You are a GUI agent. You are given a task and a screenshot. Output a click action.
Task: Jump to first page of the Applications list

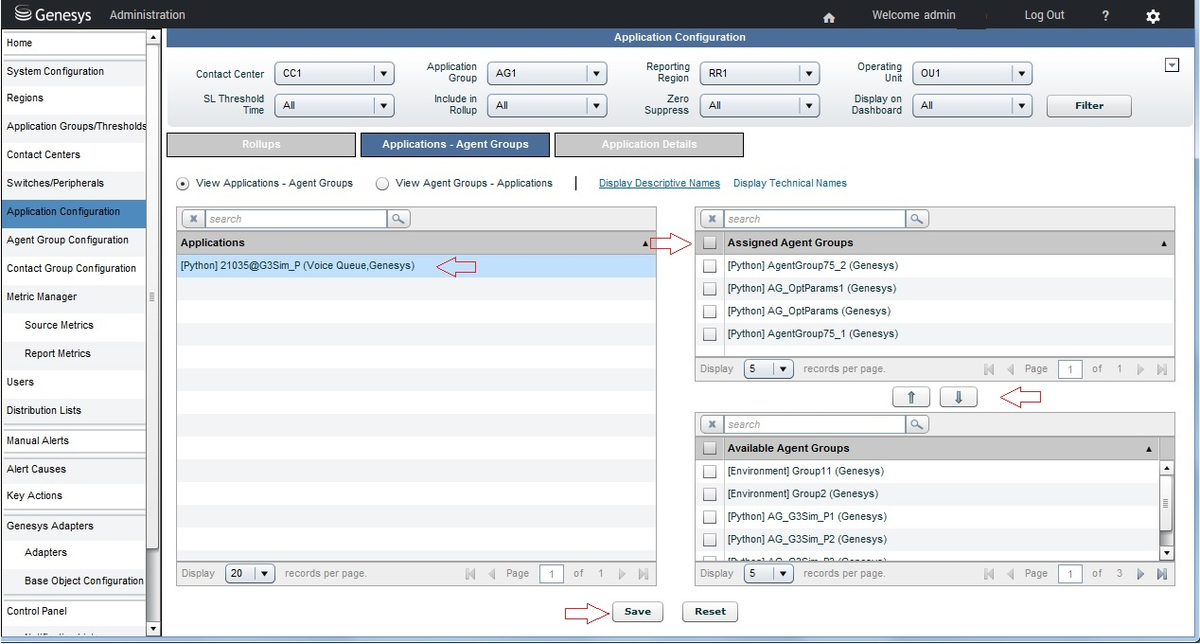[472, 574]
